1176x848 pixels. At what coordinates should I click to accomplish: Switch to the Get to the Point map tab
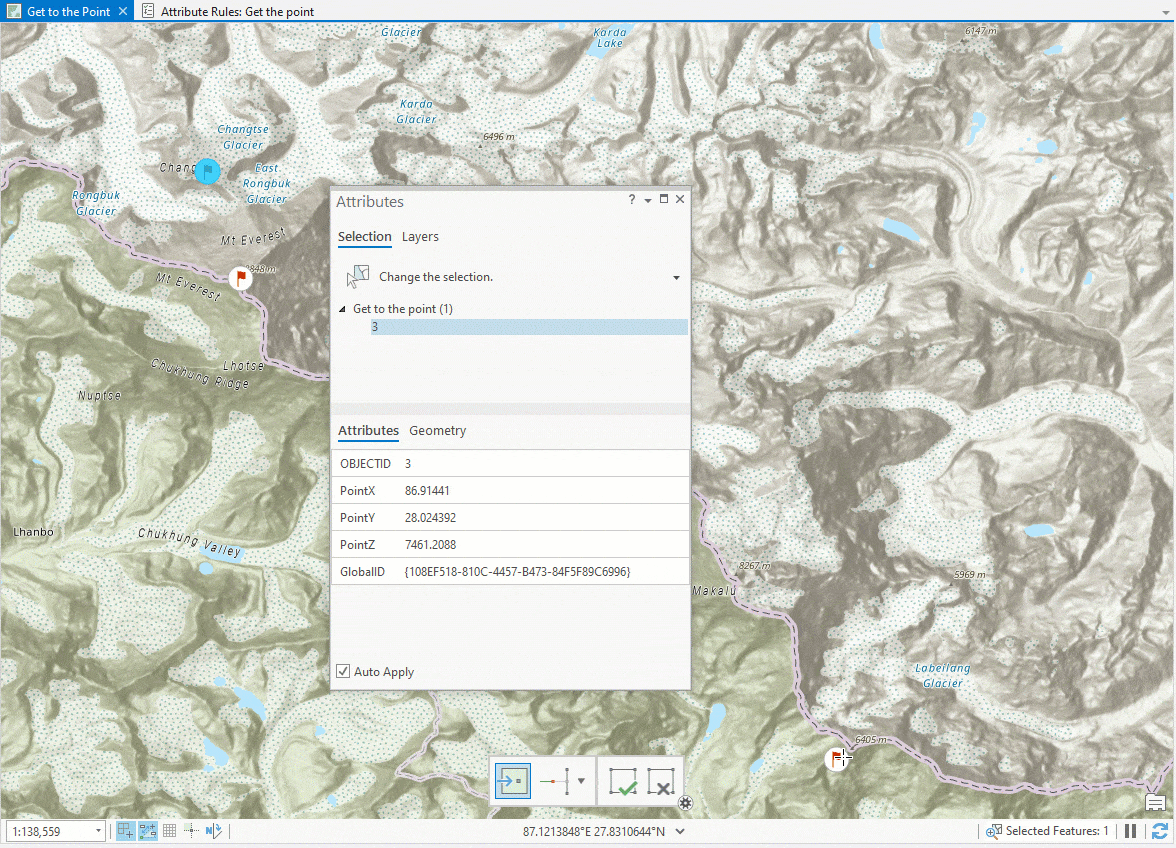(x=68, y=11)
